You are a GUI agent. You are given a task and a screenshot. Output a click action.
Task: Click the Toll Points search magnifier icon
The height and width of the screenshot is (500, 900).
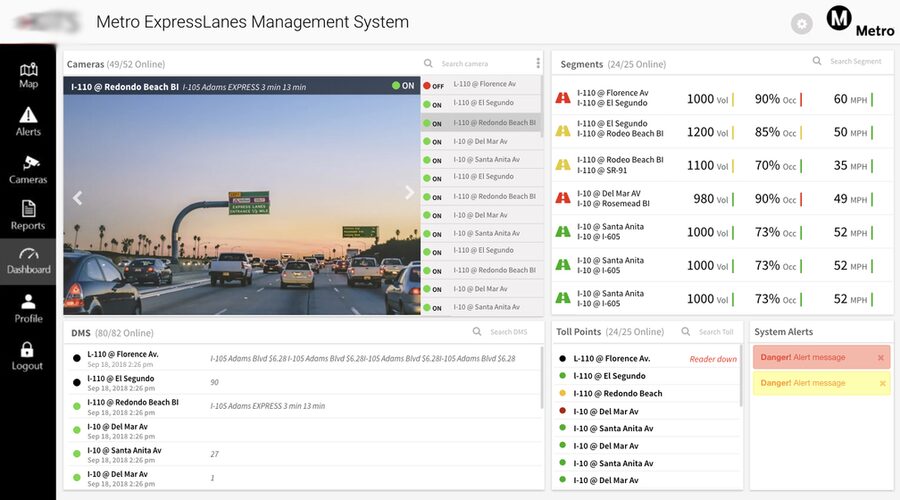click(686, 331)
